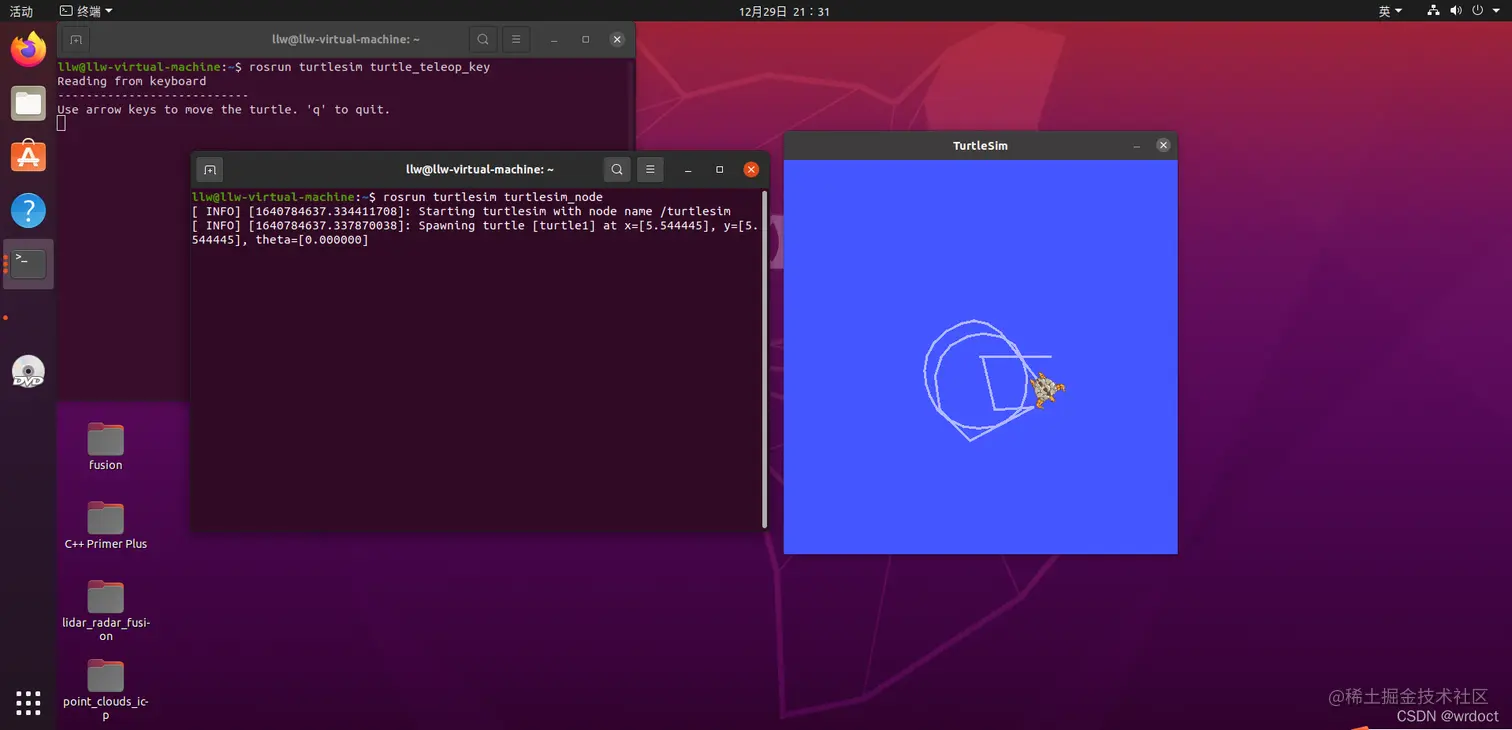Click the teleop terminal title text
This screenshot has width=1512, height=730.
tap(346, 40)
